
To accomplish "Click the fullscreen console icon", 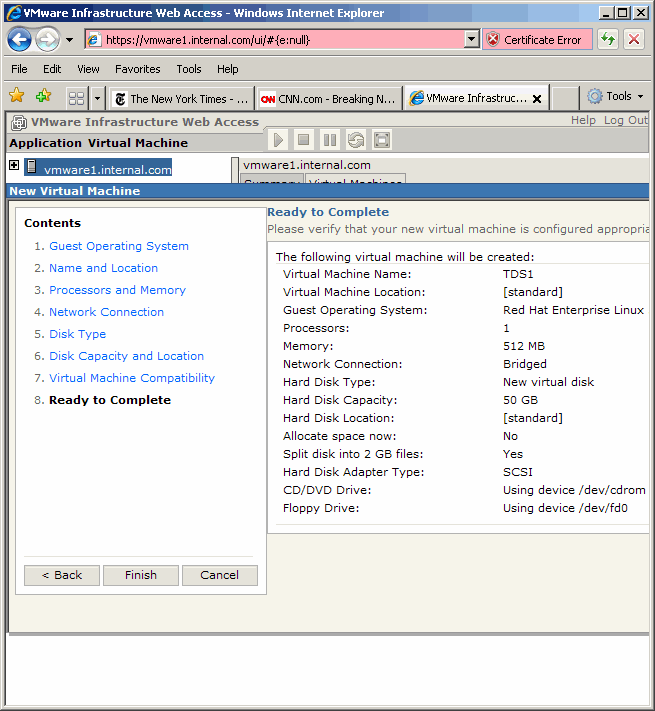I will (381, 140).
